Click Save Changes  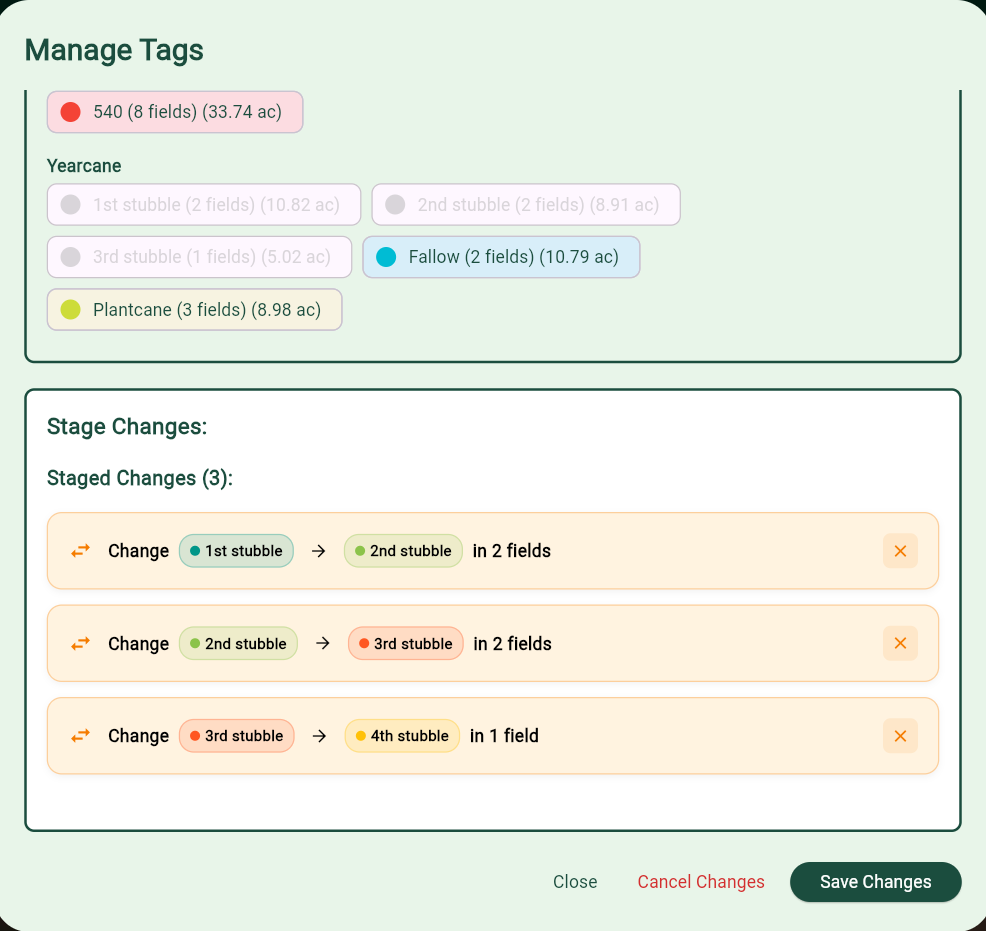875,882
